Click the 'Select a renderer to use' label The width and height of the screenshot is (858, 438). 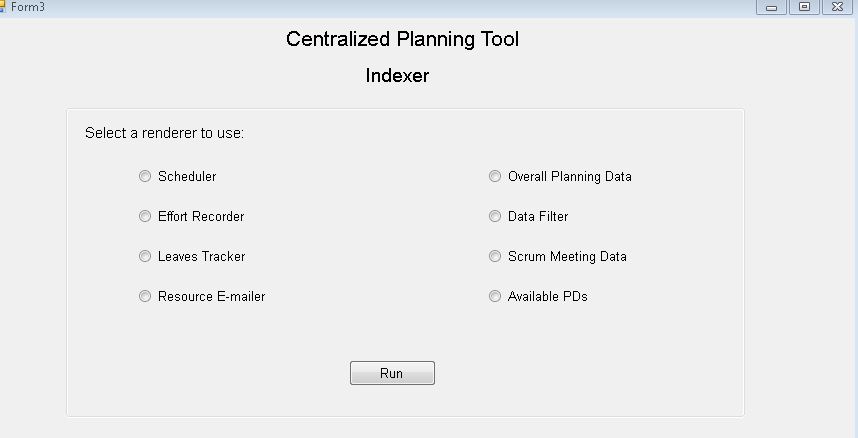164,133
